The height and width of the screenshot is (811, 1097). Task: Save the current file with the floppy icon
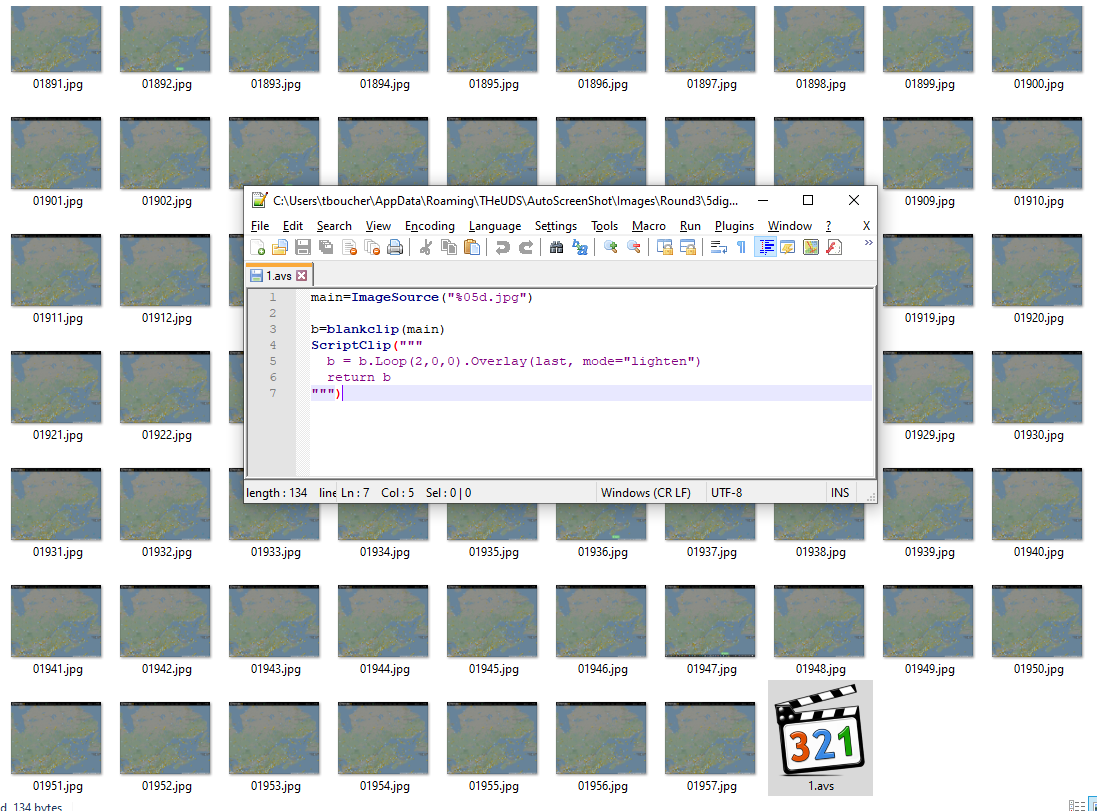point(303,247)
